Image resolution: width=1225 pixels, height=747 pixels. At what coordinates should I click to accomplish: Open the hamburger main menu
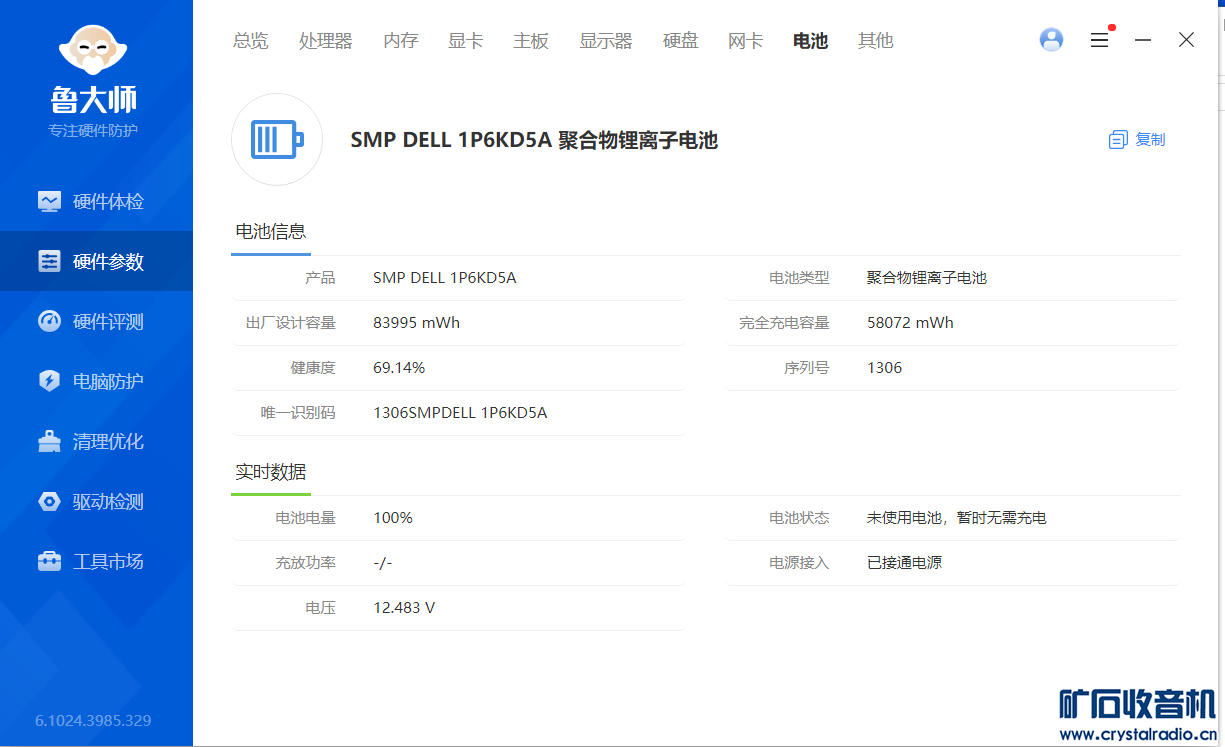1099,40
